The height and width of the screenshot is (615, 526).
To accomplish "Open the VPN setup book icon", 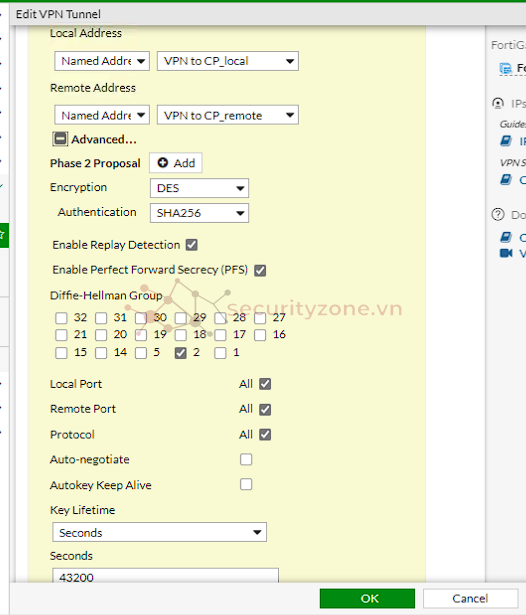I will [506, 180].
